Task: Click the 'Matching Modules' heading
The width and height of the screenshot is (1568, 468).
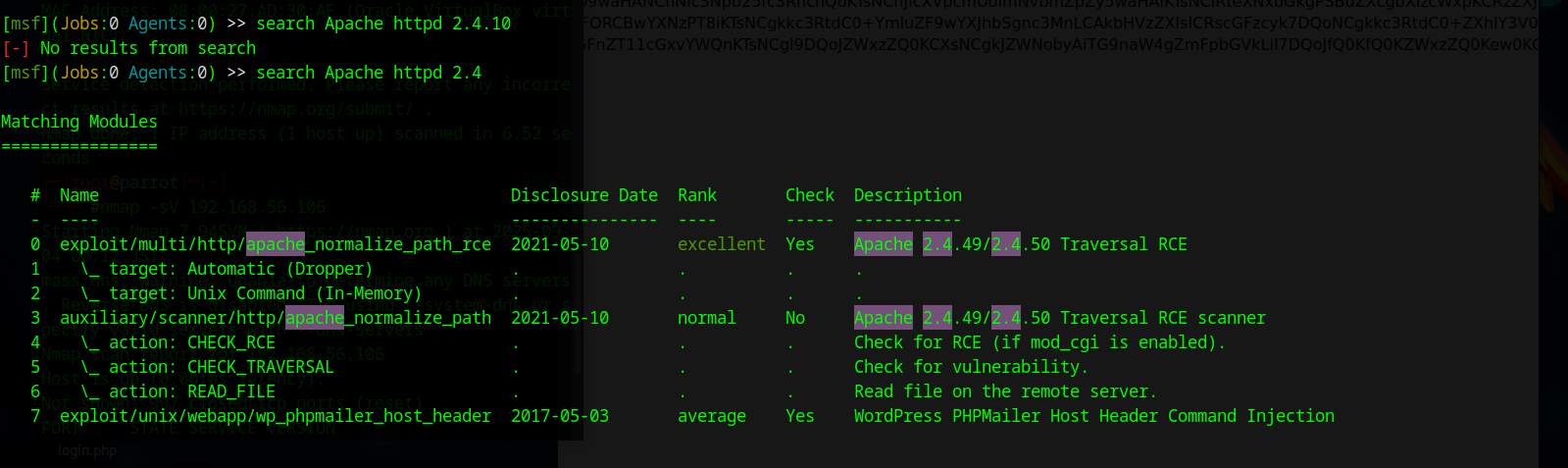Action: pyautogui.click(x=79, y=122)
